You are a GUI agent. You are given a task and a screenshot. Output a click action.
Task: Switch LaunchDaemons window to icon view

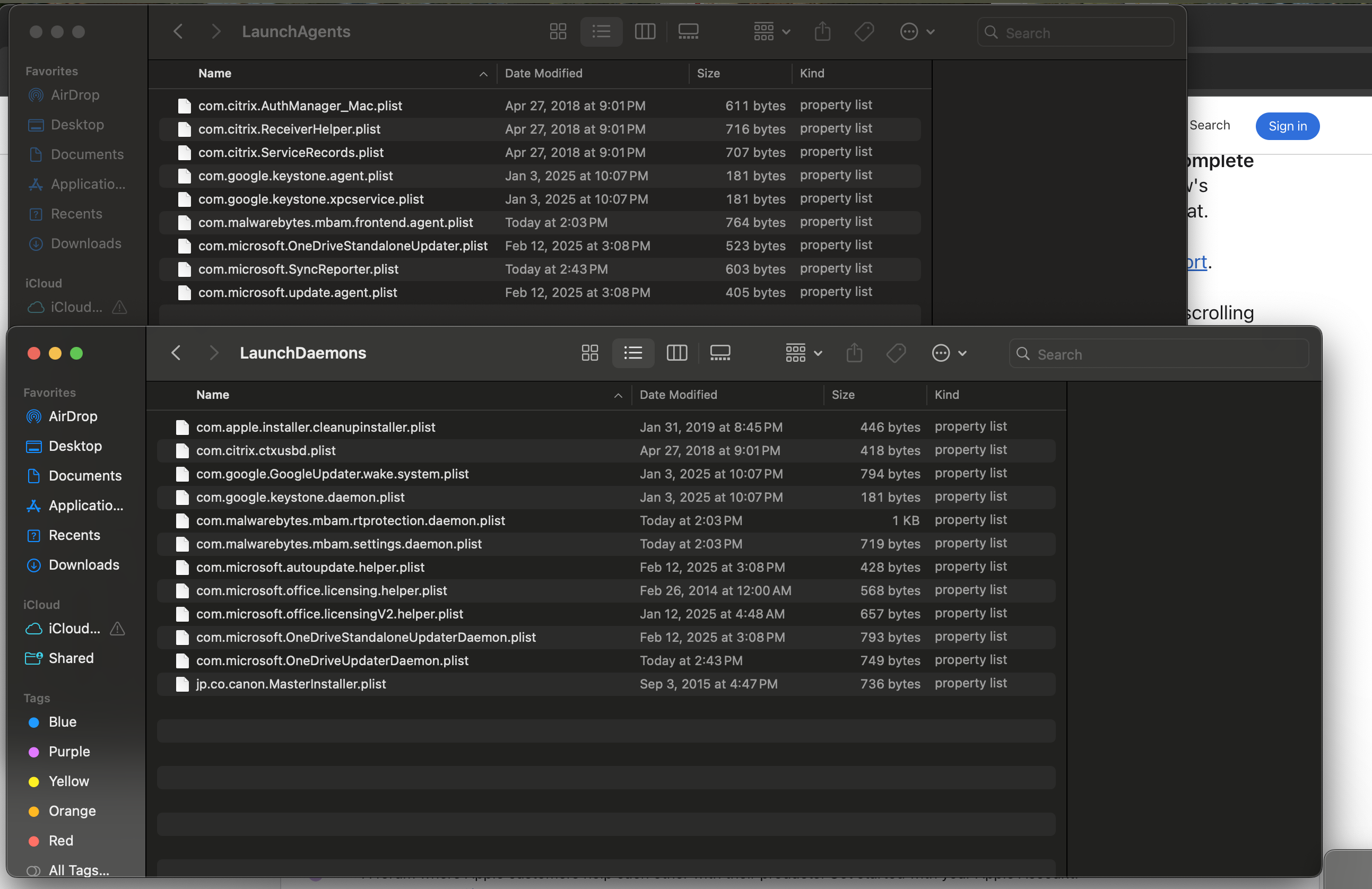pyautogui.click(x=590, y=353)
